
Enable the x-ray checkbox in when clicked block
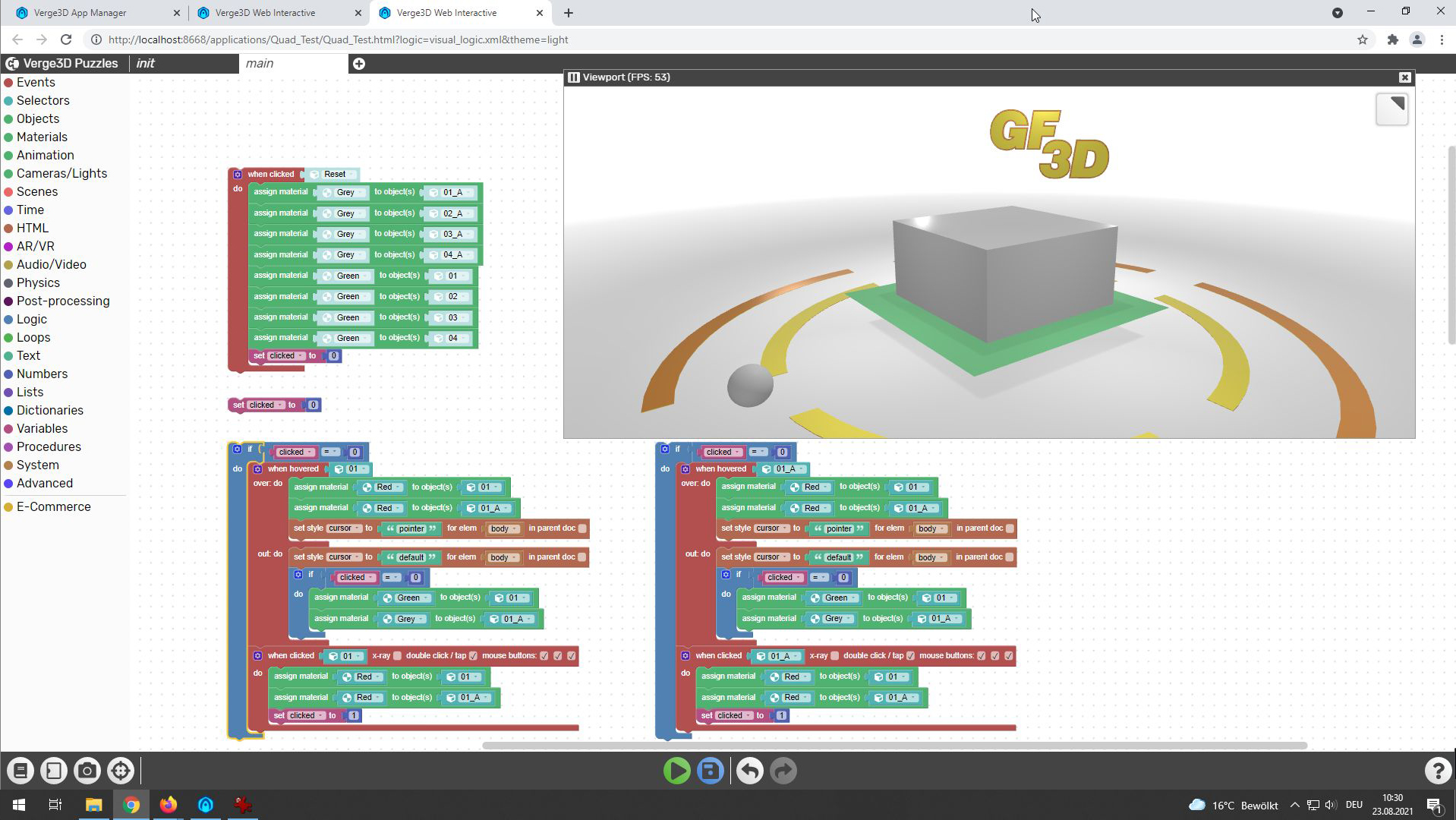398,656
